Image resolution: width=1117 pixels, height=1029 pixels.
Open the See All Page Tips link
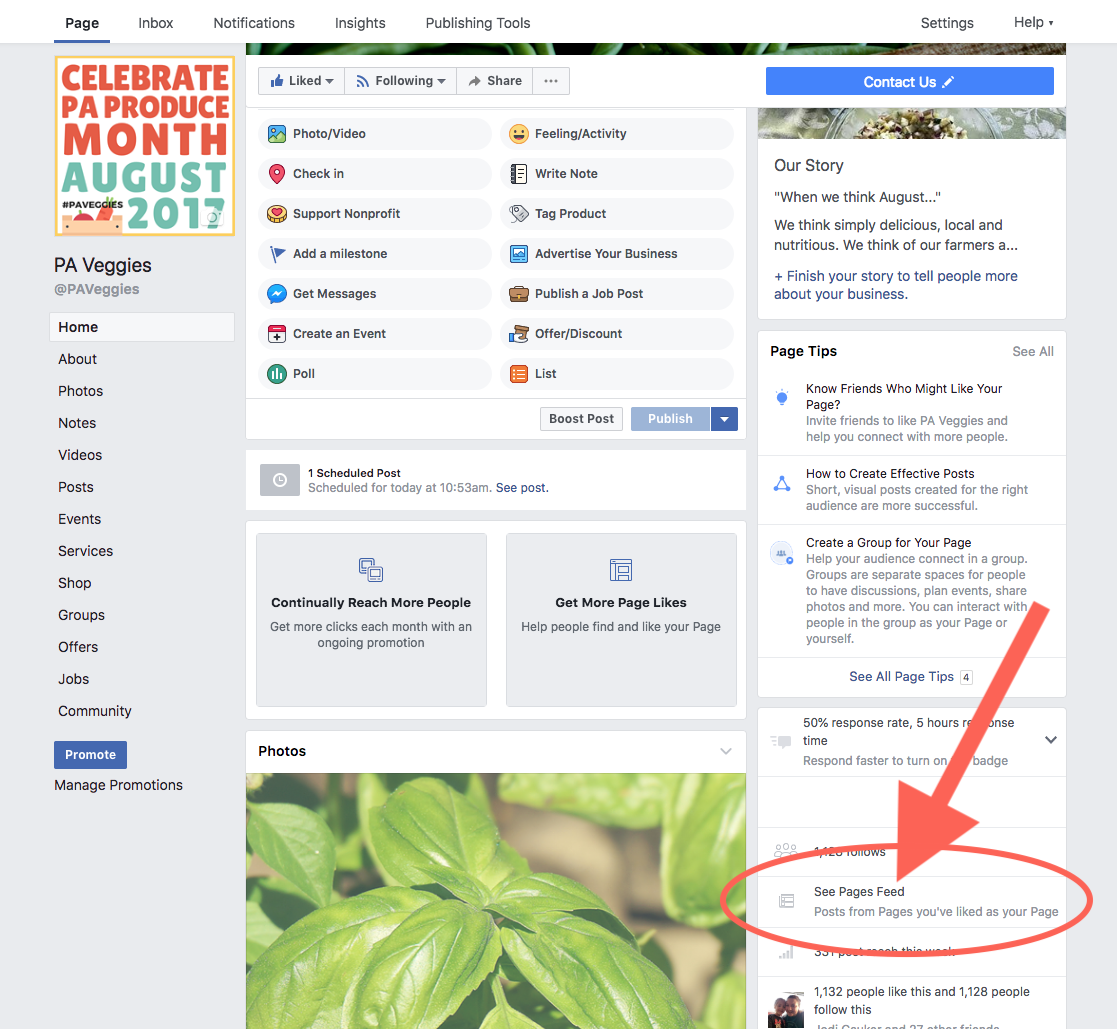coord(901,676)
